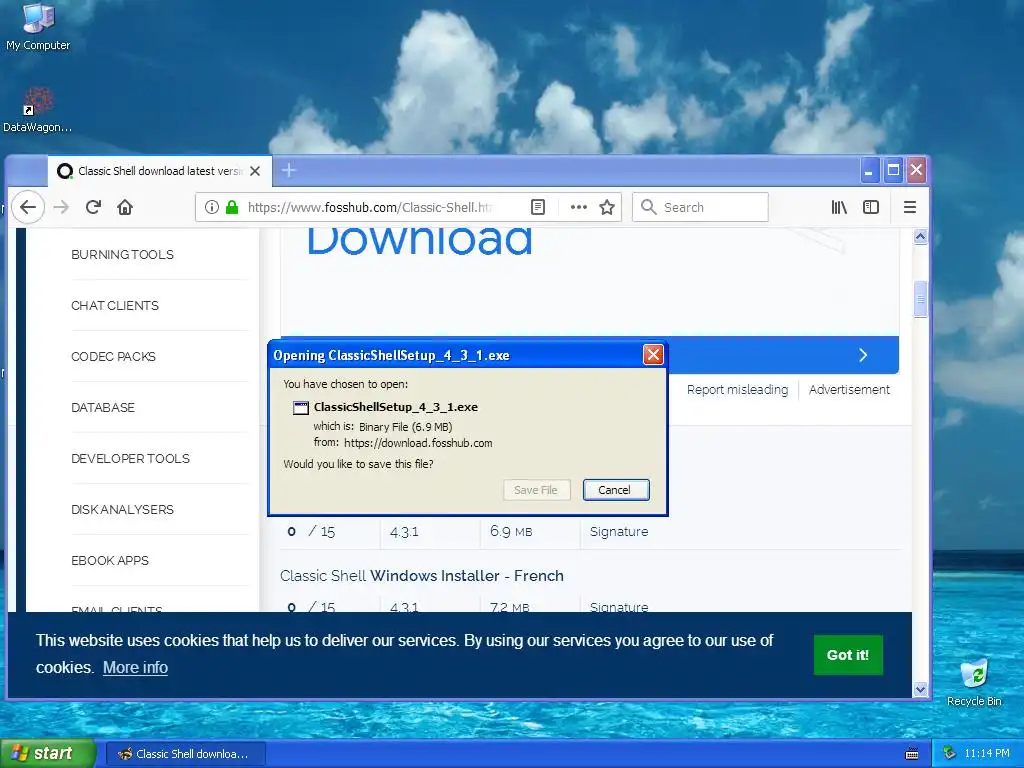Viewport: 1024px width, 768px height.
Task: Click the large Download heading
Action: (x=419, y=240)
